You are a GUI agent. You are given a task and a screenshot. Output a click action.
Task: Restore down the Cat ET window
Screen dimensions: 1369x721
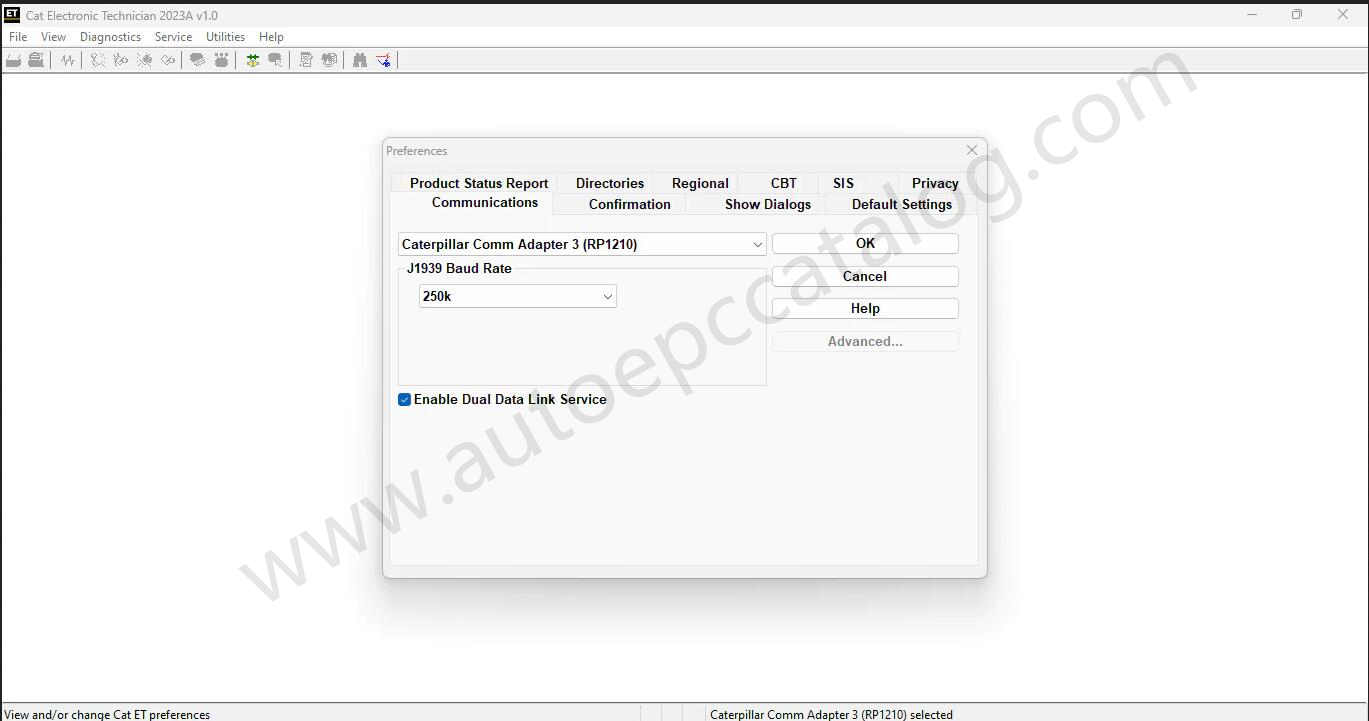tap(1297, 14)
